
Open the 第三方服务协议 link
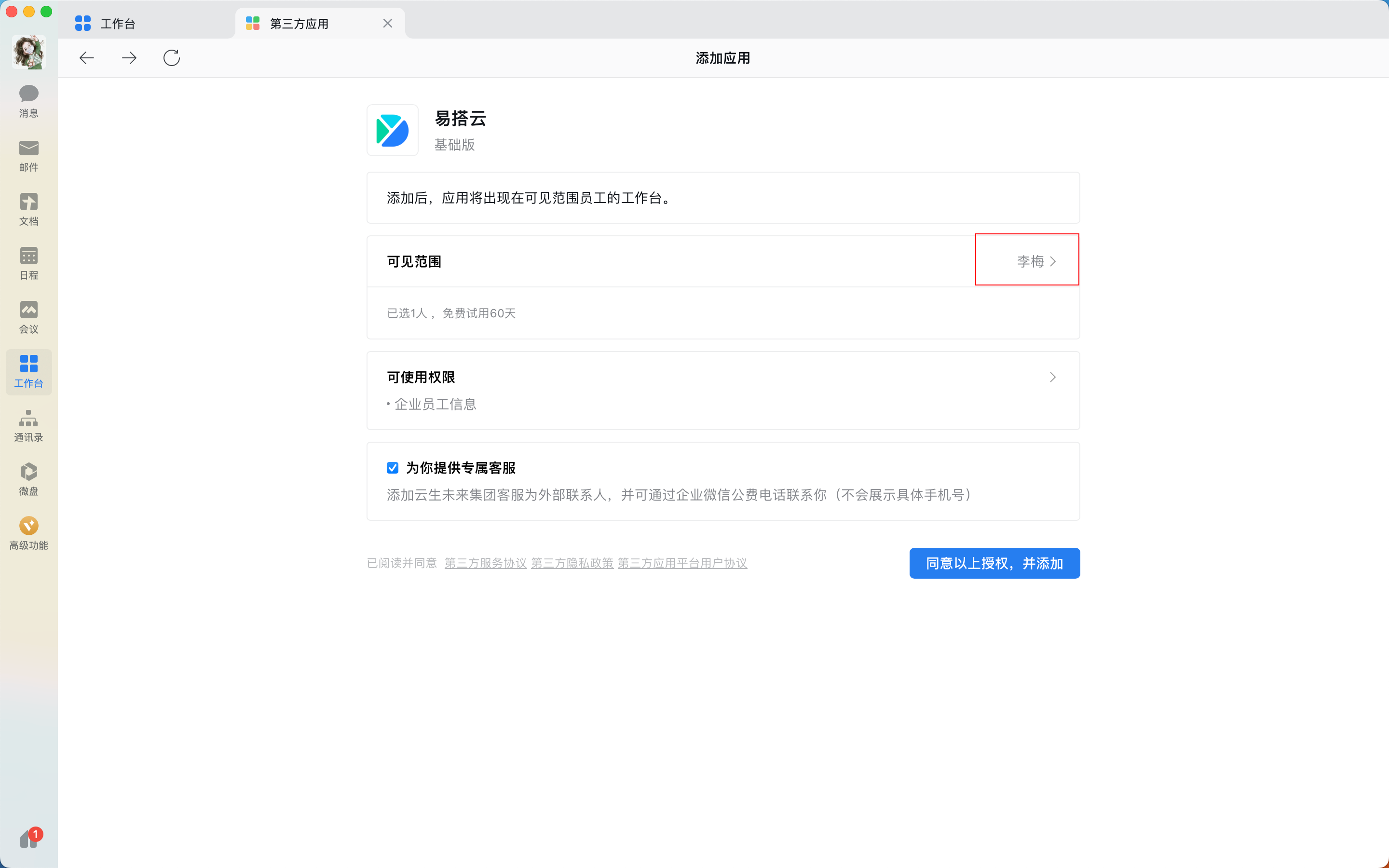486,563
